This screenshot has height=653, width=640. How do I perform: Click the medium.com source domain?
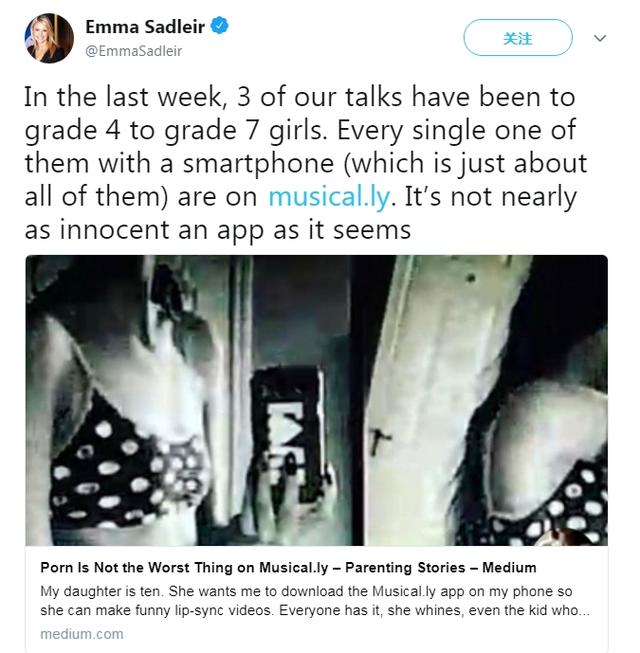pyautogui.click(x=82, y=634)
